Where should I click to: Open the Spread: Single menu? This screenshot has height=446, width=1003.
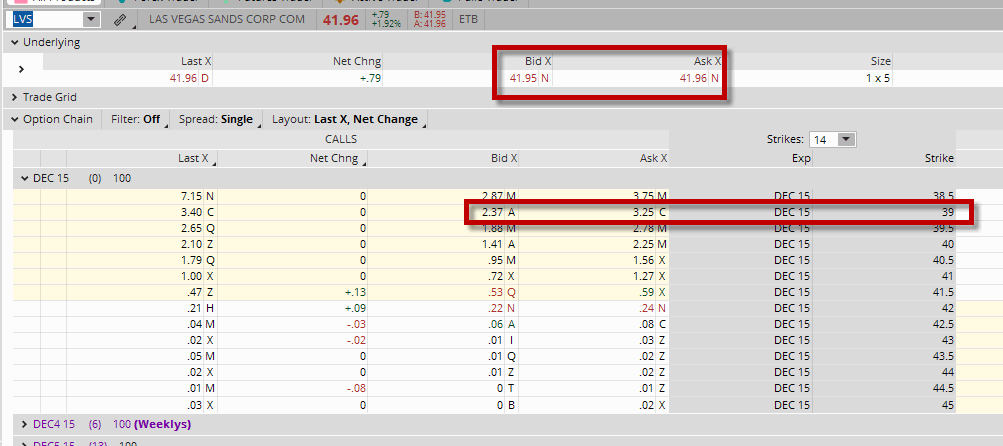pyautogui.click(x=218, y=119)
